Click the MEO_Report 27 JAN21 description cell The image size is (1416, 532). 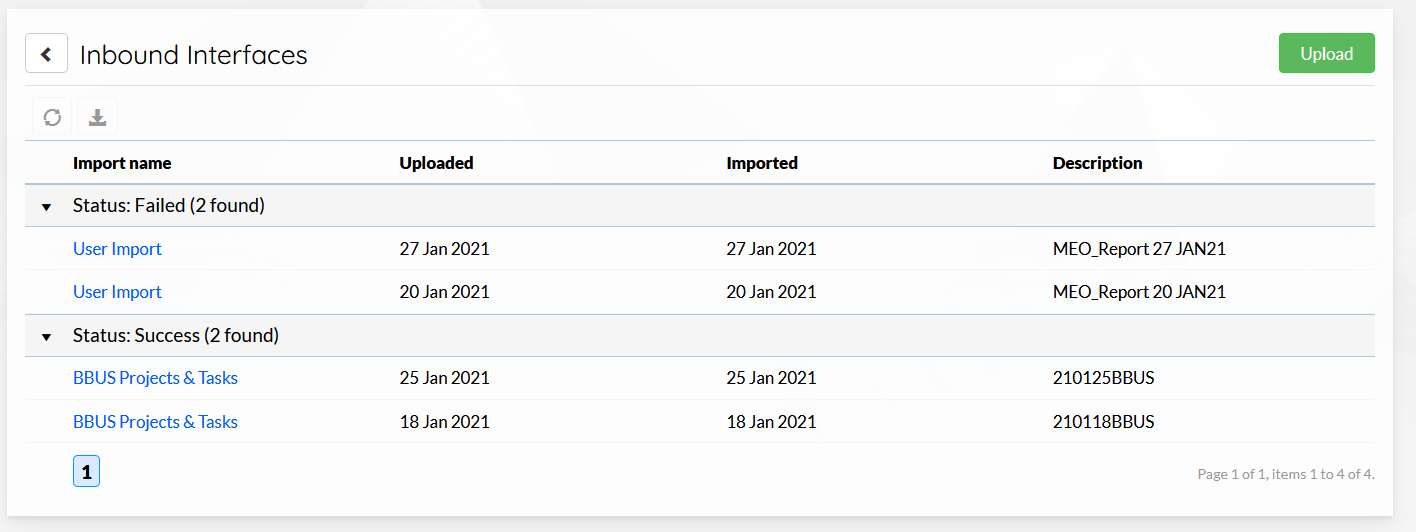point(1139,249)
